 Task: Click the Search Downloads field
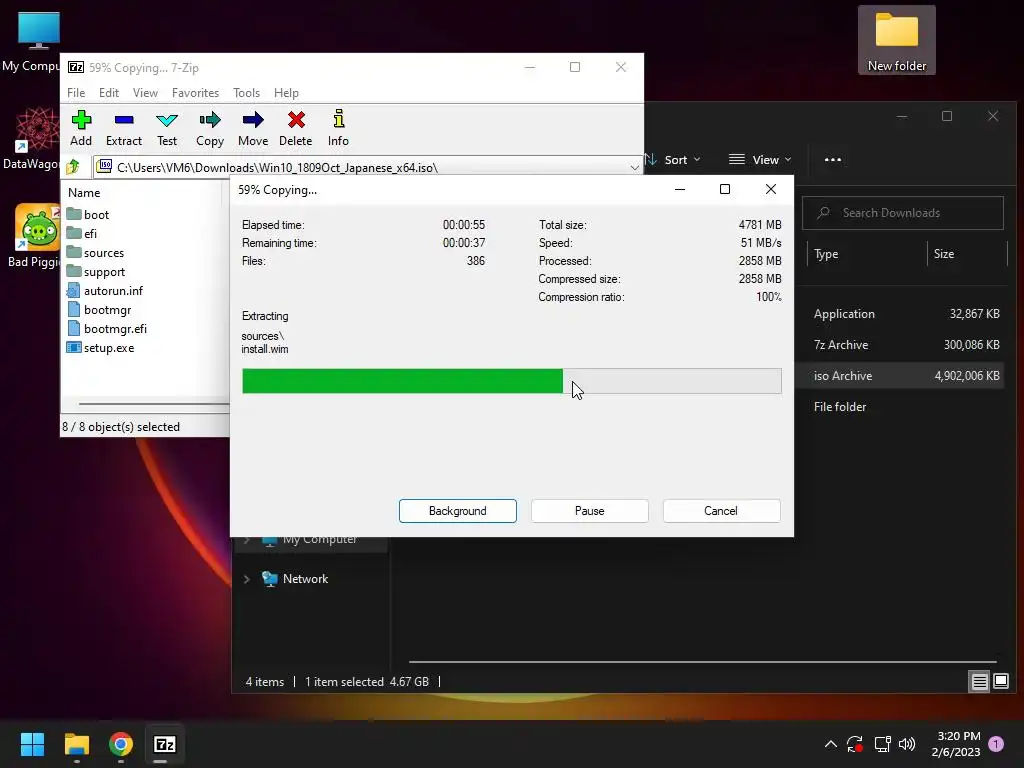click(903, 213)
